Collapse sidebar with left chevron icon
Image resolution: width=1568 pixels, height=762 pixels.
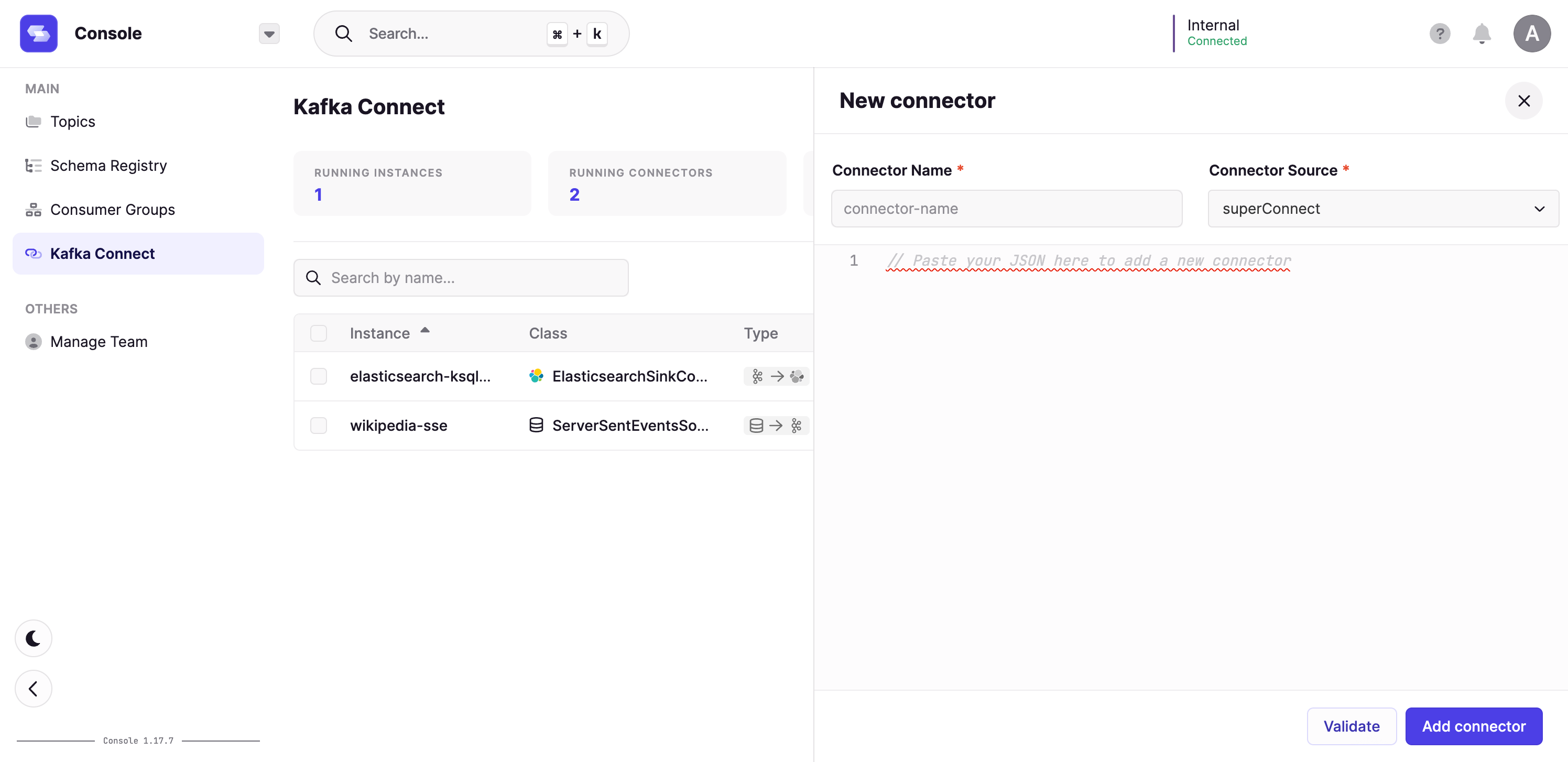[34, 688]
